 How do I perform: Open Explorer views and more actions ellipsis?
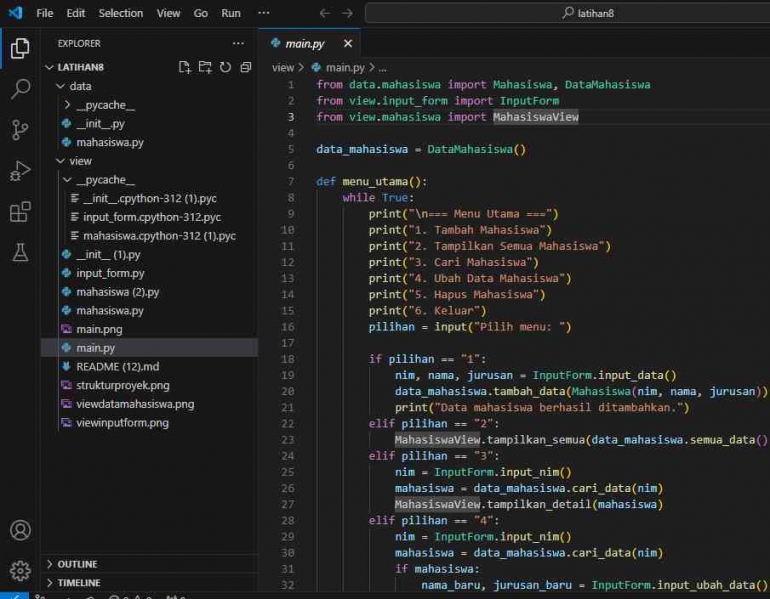coord(238,43)
